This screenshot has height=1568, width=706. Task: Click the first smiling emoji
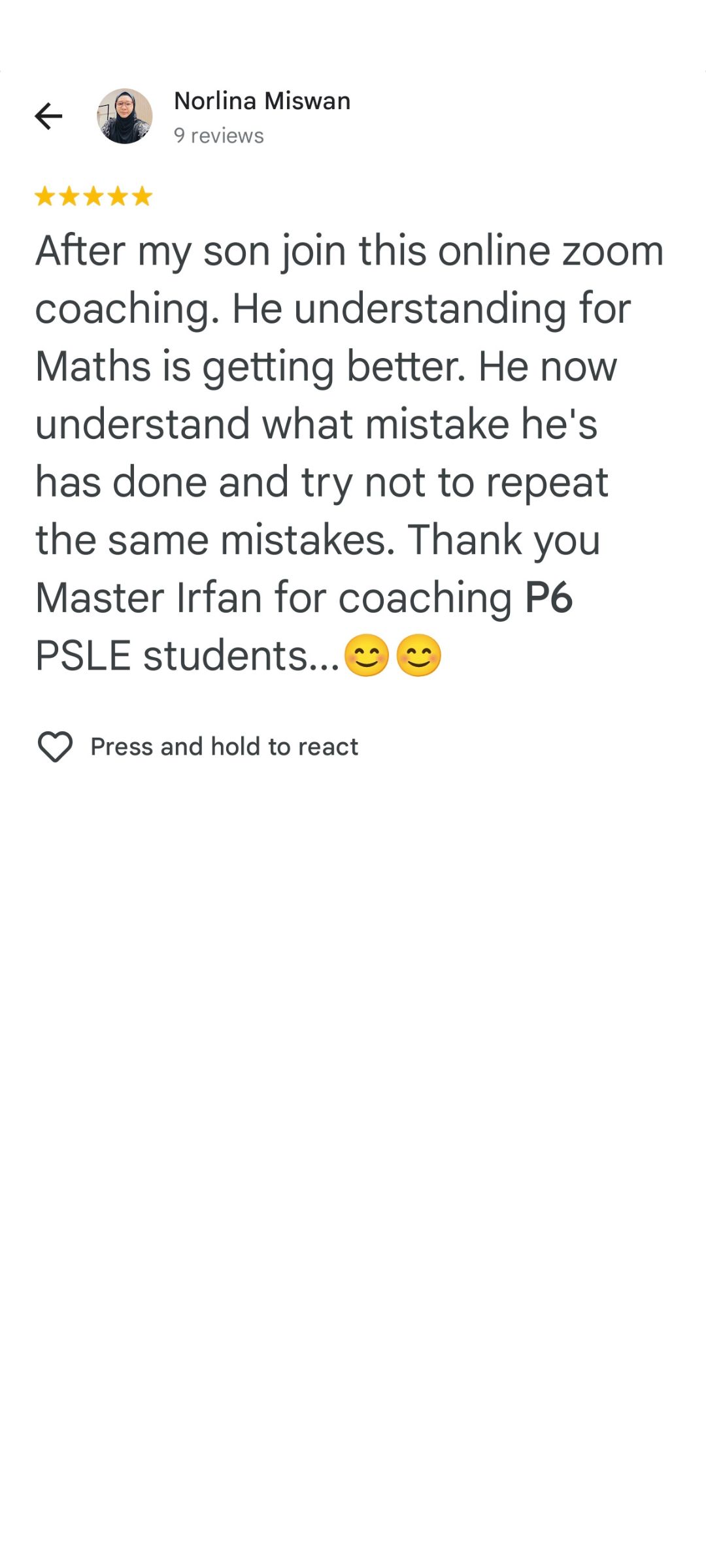coord(366,655)
